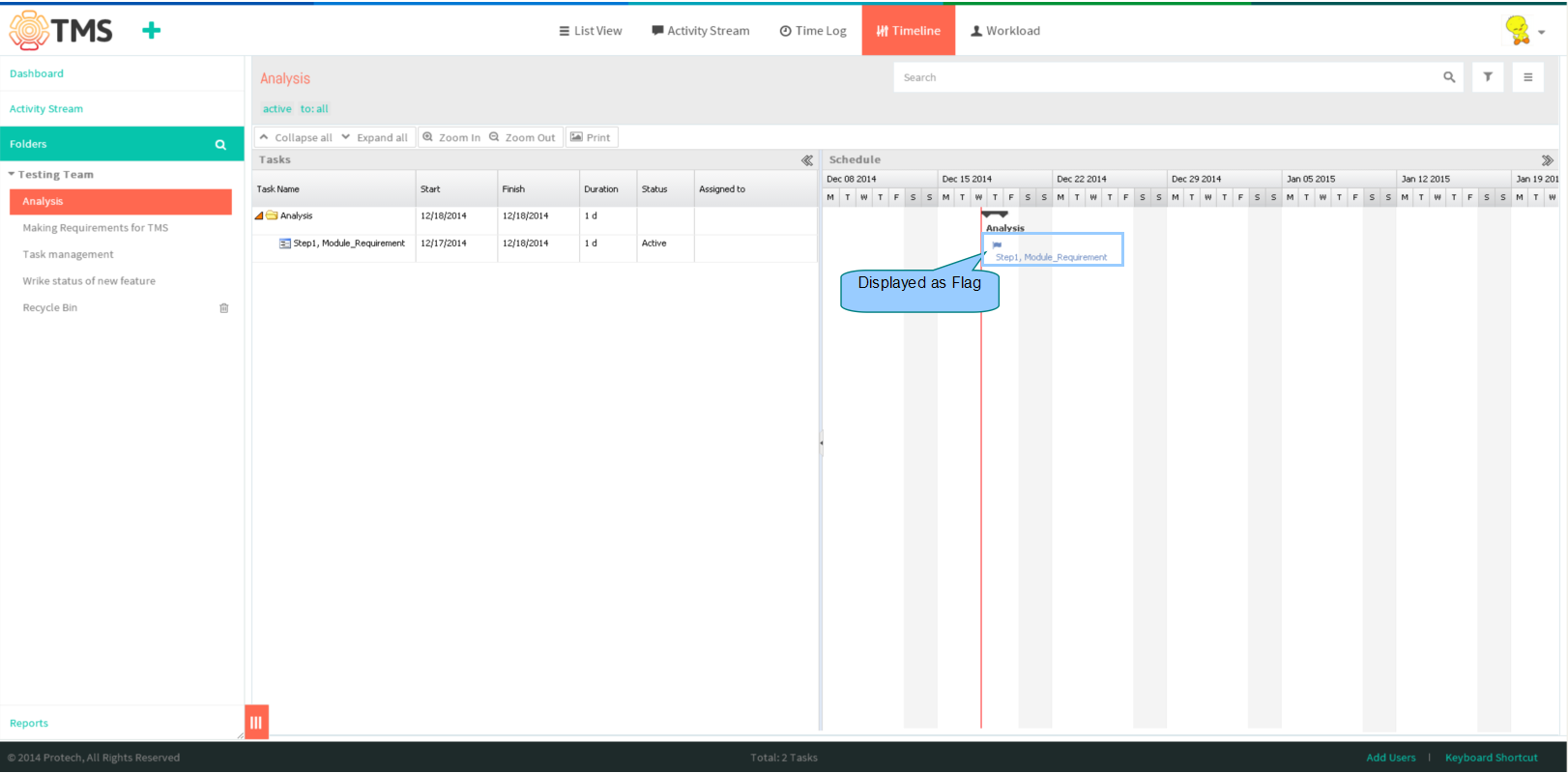This screenshot has height=773, width=1568.
Task: Click the flag milestone icon in schedule
Action: pyautogui.click(x=997, y=245)
